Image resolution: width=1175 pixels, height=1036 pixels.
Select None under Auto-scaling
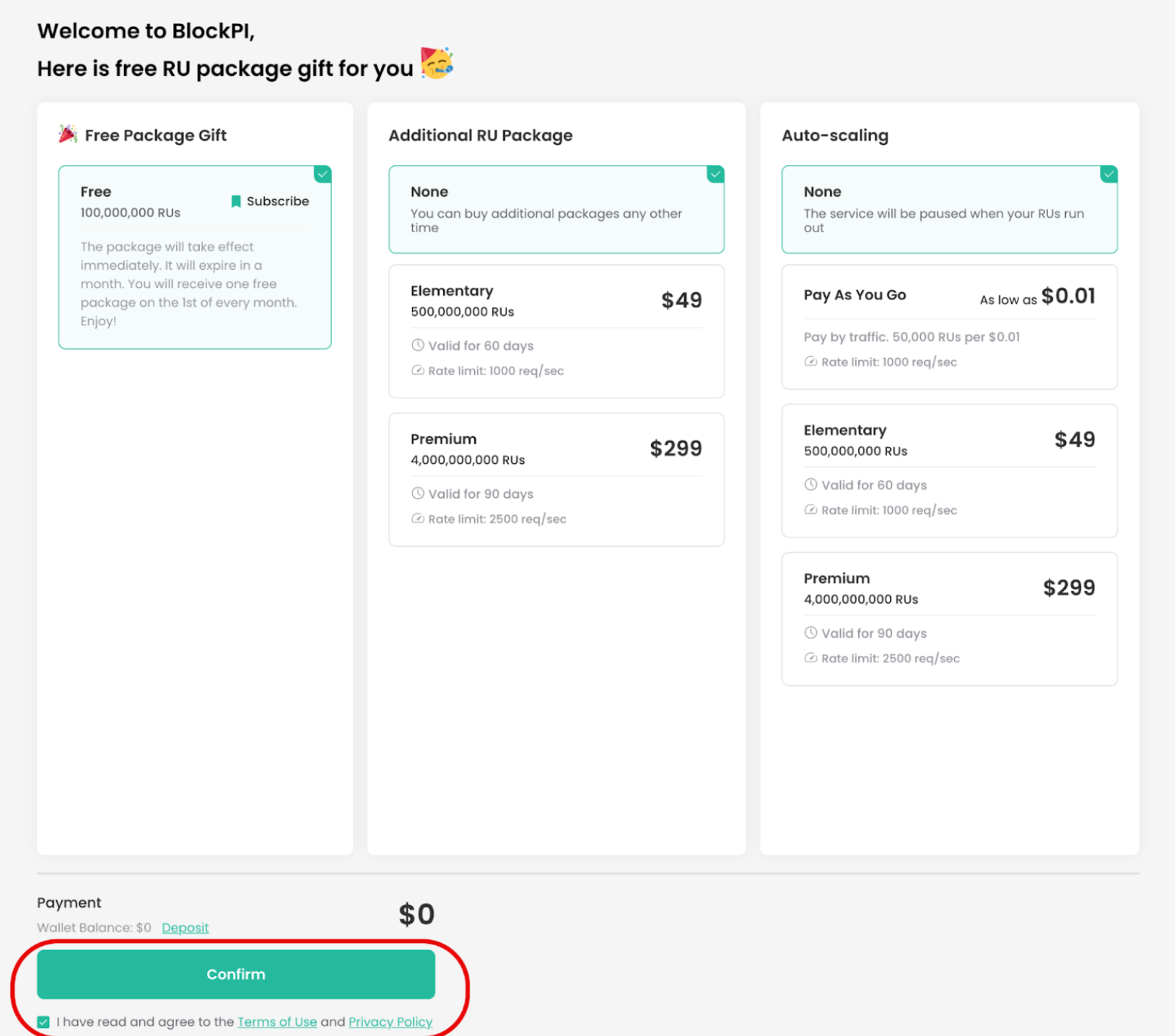pyautogui.click(x=949, y=209)
